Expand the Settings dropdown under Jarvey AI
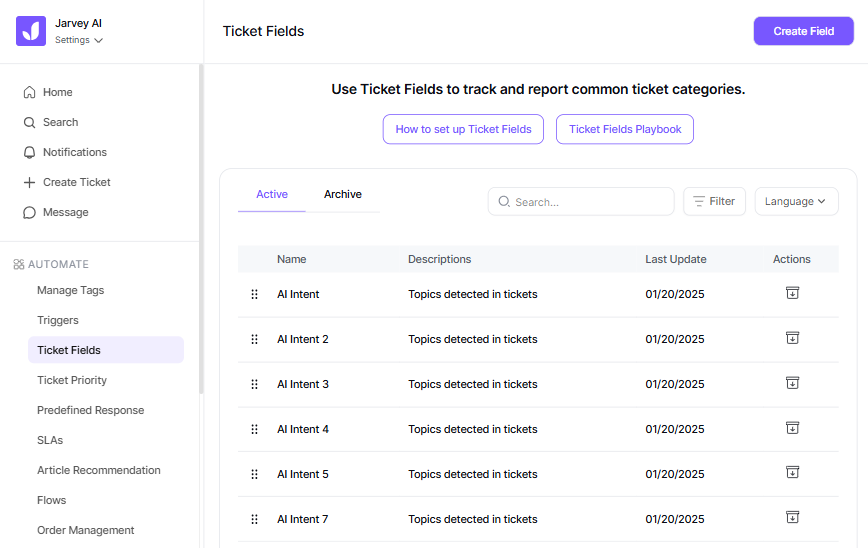 79,40
